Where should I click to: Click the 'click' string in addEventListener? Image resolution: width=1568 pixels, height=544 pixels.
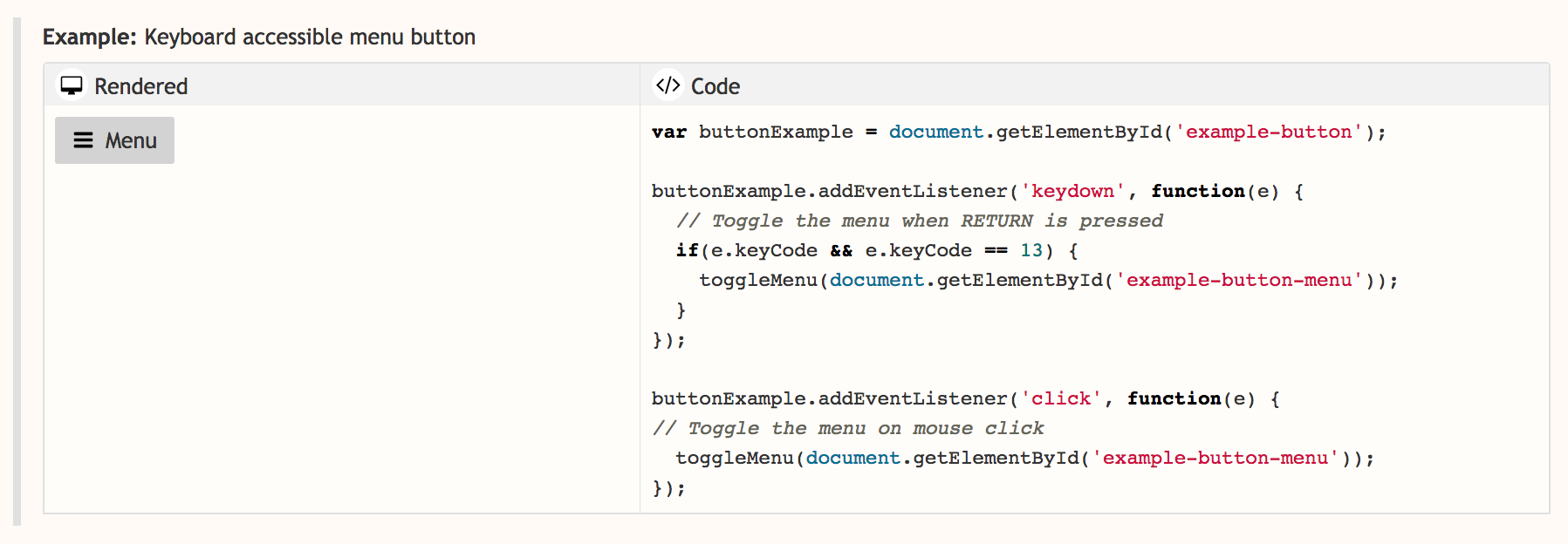click(x=1061, y=398)
